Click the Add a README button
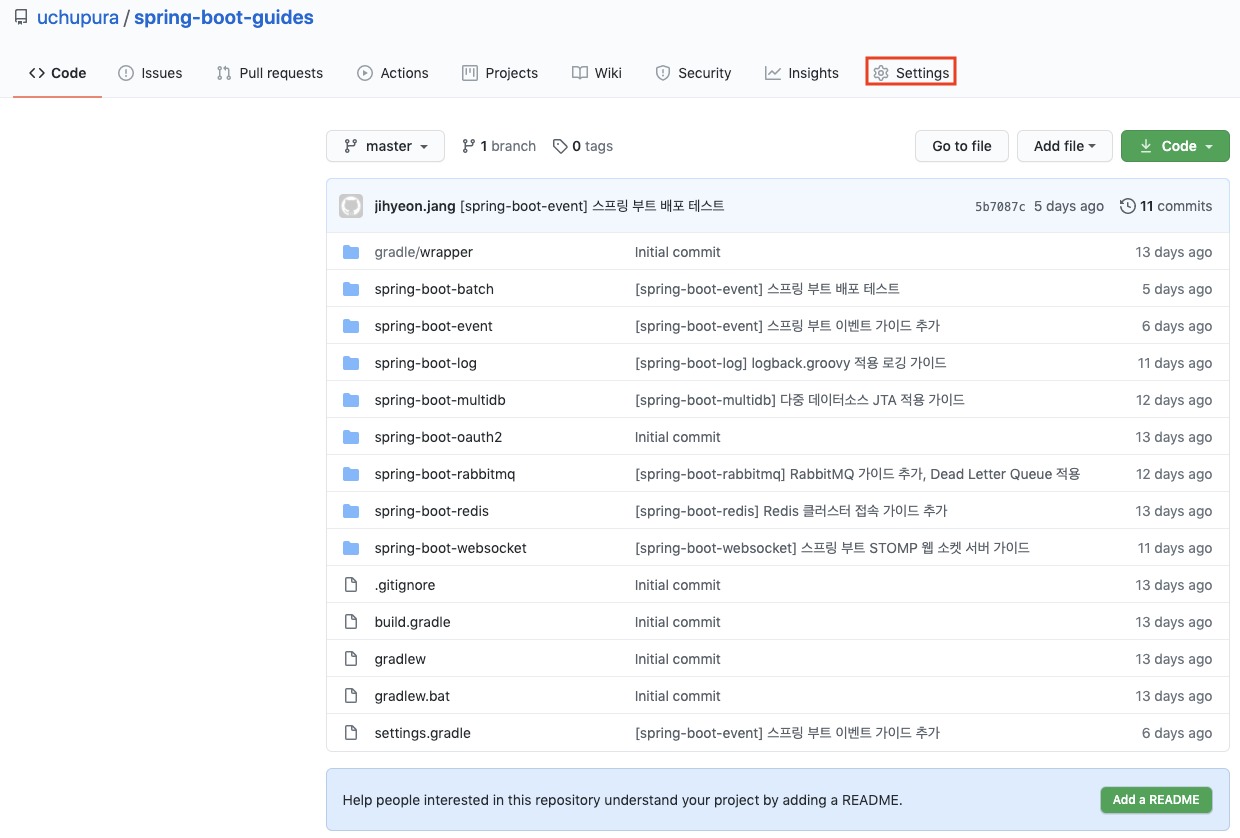 1156,800
